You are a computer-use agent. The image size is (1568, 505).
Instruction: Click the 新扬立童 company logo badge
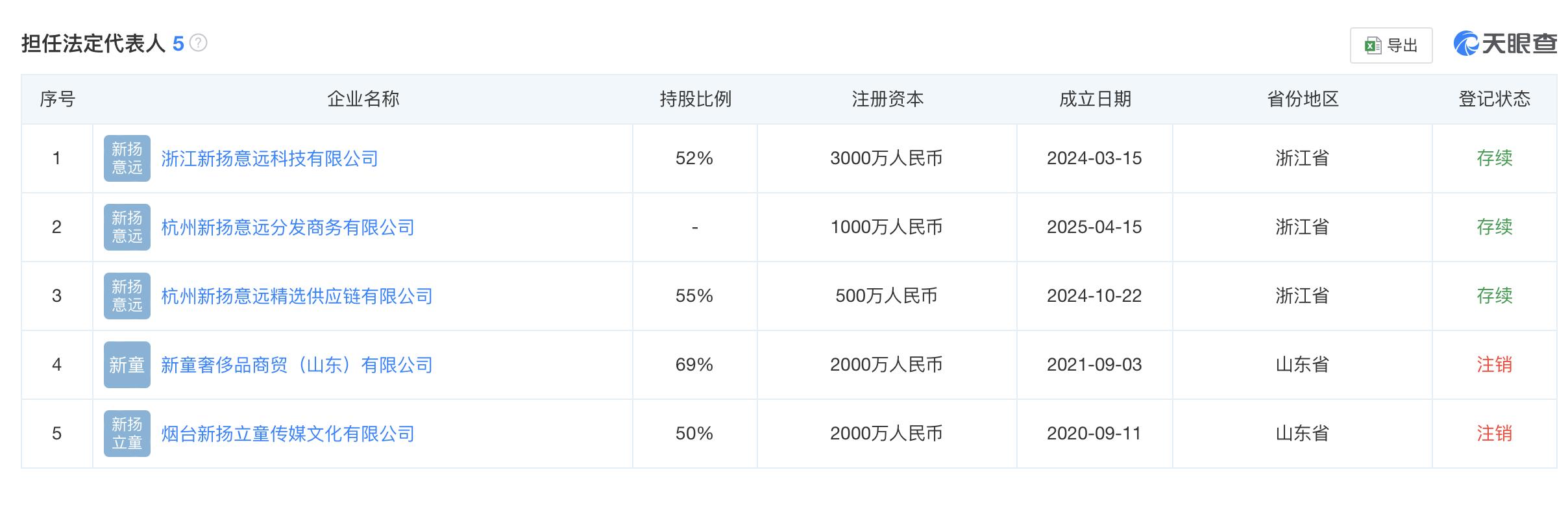click(127, 434)
